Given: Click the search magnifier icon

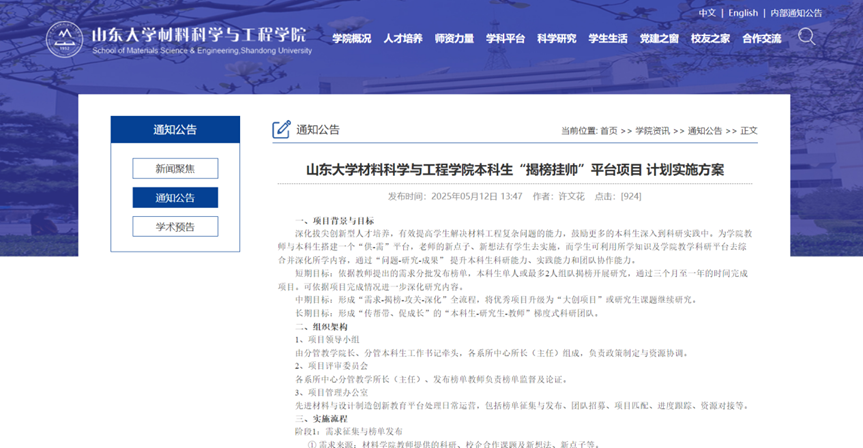Looking at the screenshot, I should (806, 37).
